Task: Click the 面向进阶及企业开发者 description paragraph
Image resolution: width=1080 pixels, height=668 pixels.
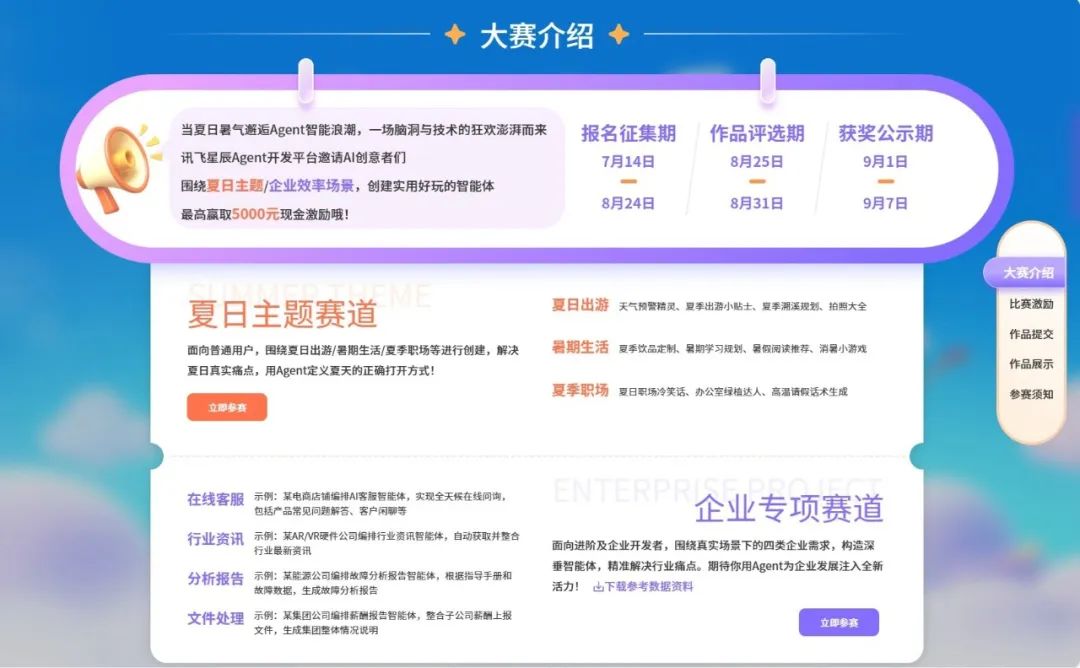Action: (717, 566)
